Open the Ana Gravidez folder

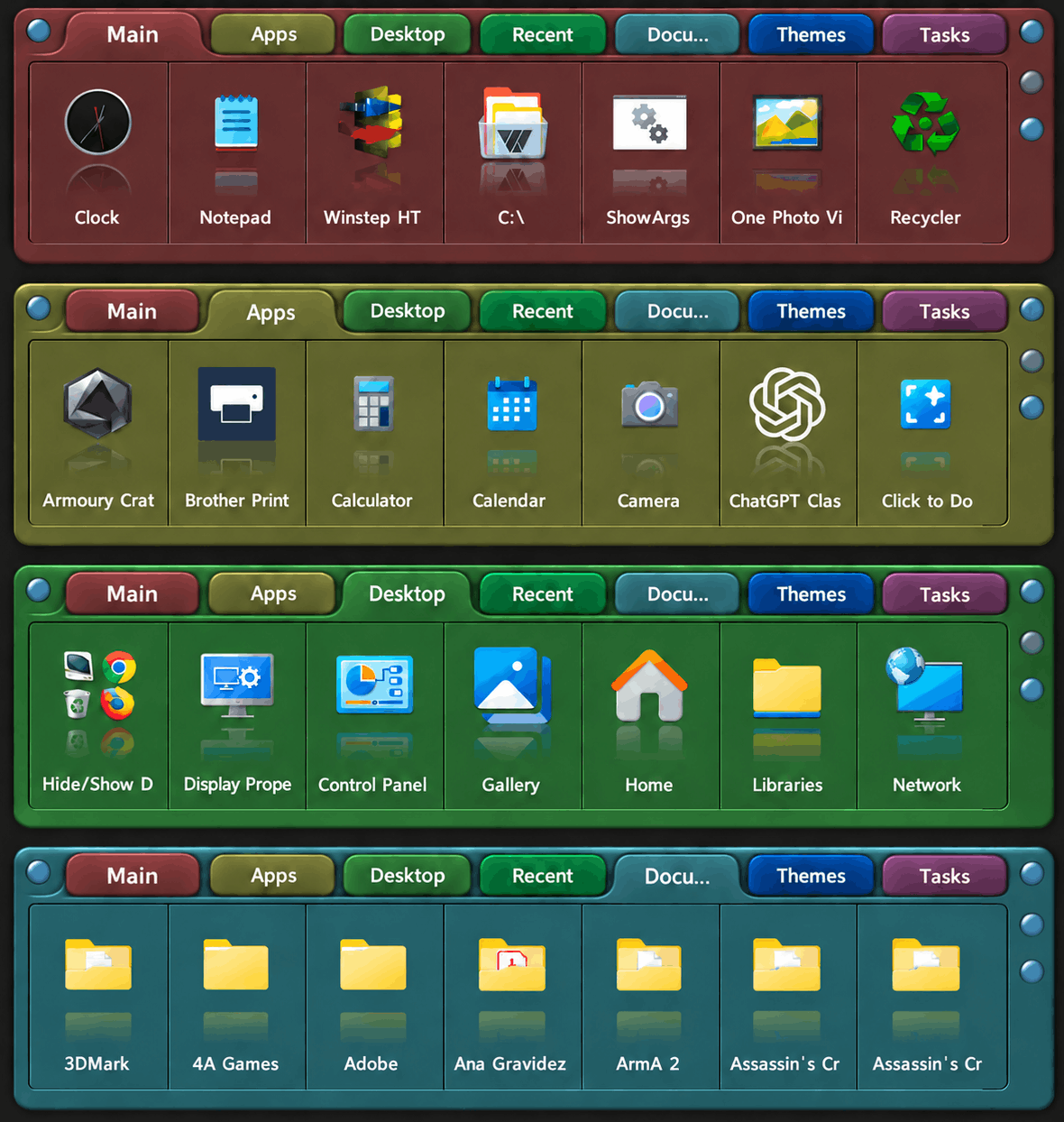click(512, 965)
